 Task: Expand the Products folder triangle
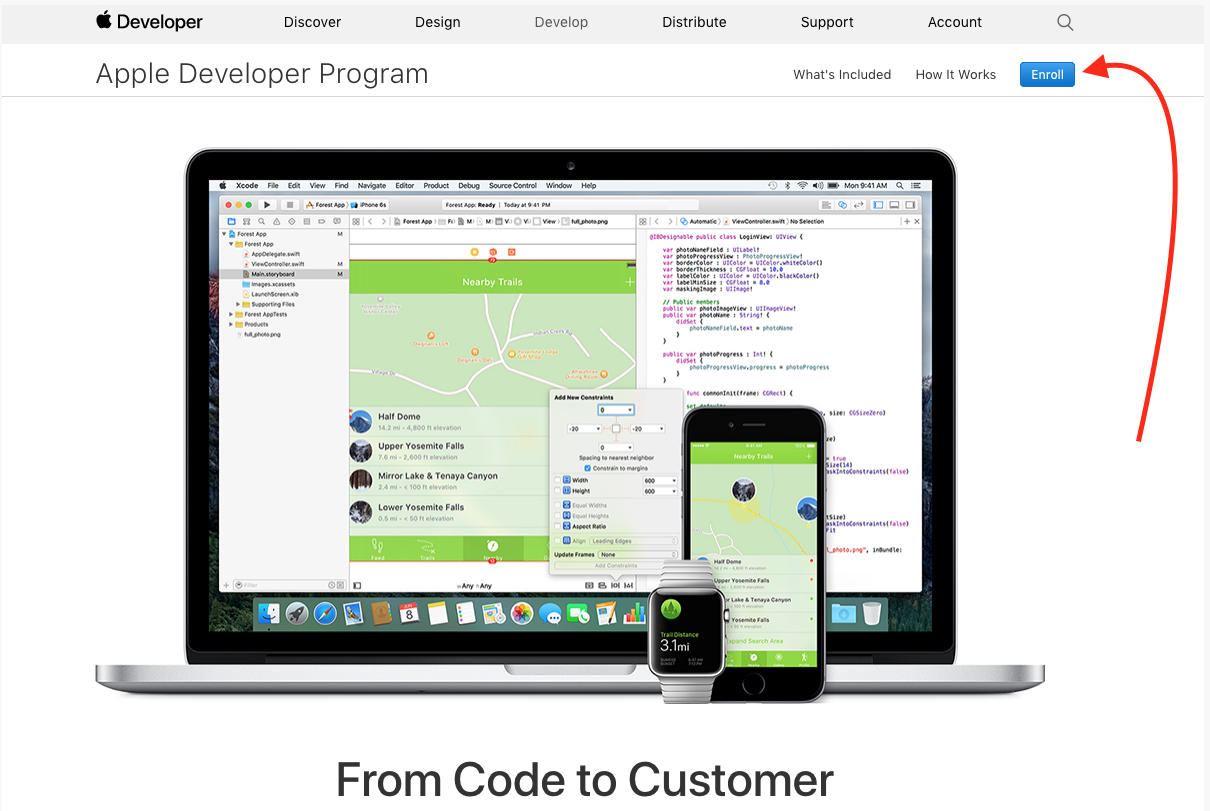(232, 324)
